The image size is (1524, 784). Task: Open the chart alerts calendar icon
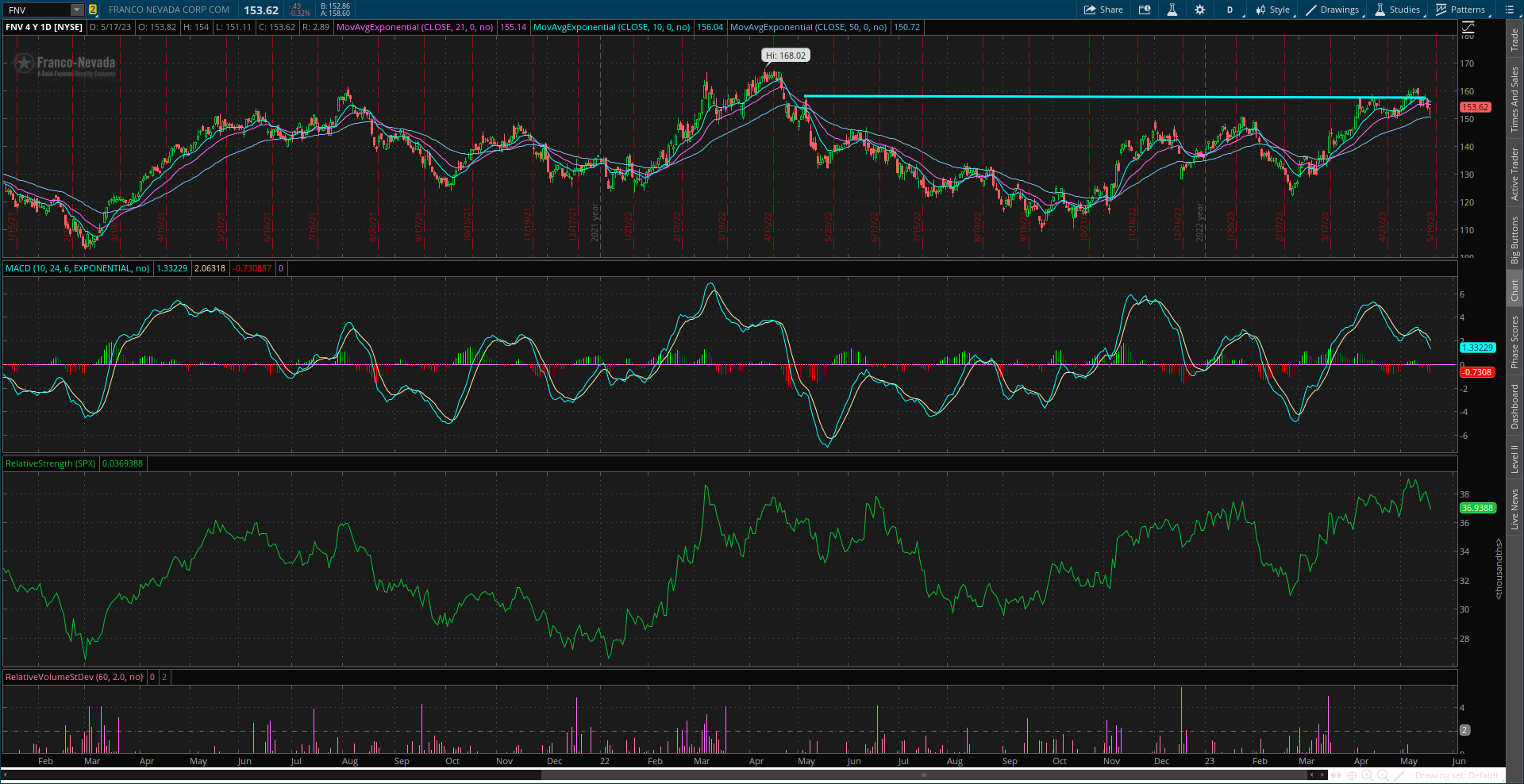(1145, 10)
